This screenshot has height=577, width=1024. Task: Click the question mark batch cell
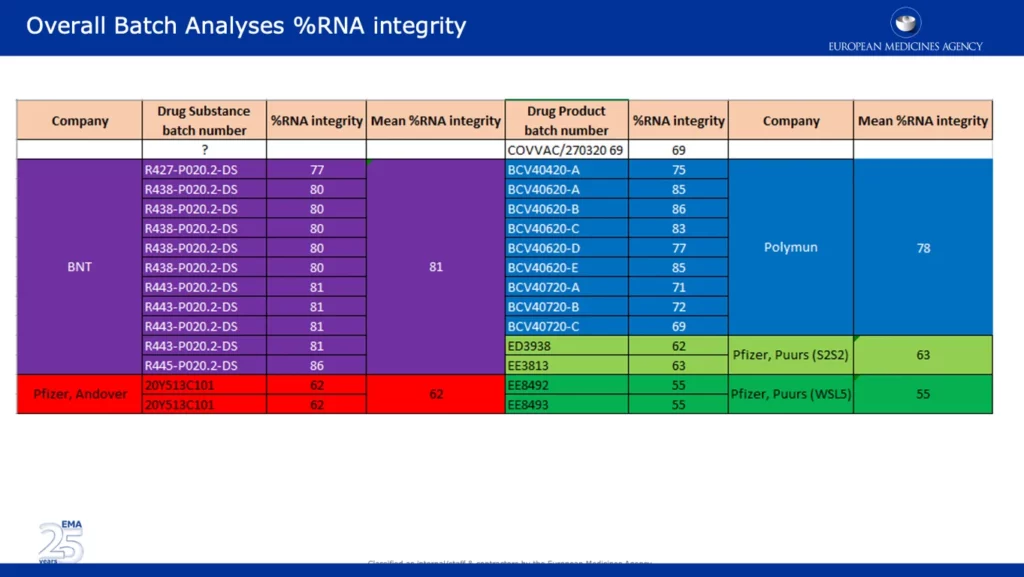click(204, 149)
